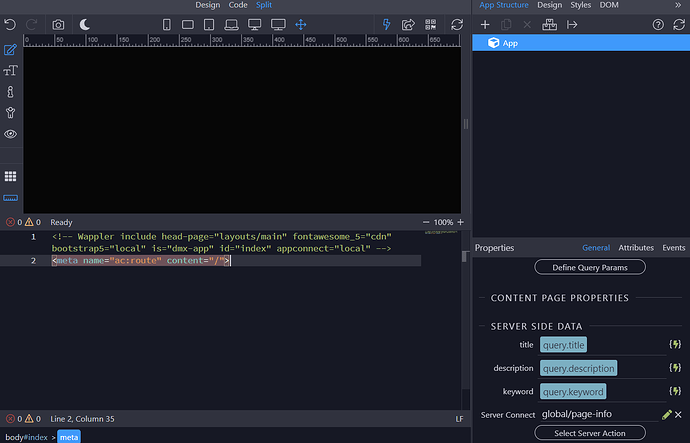The width and height of the screenshot is (690, 443).
Task: Click the undo arrow icon
Action: (11, 23)
